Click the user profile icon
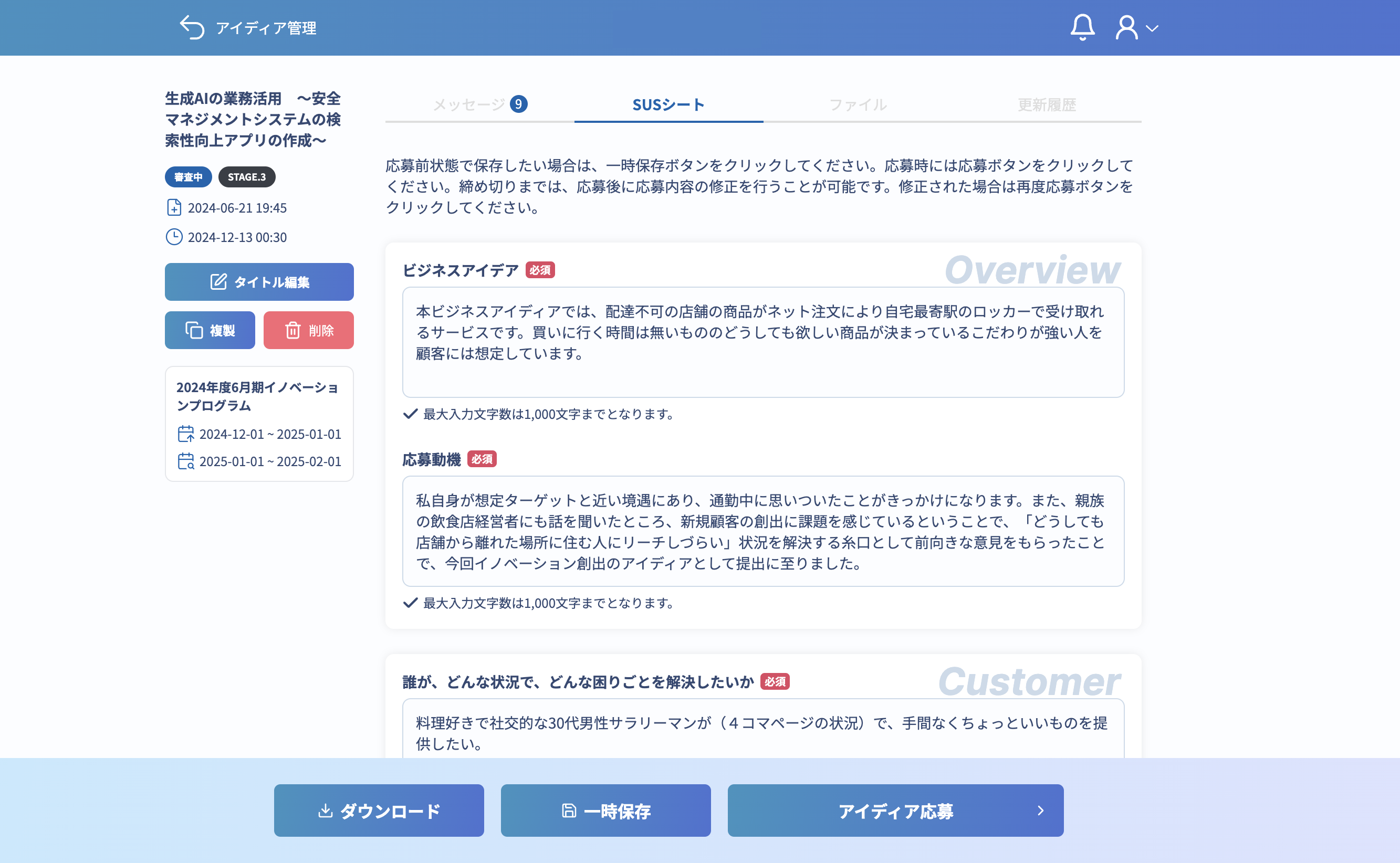The image size is (1400, 863). [1126, 27]
